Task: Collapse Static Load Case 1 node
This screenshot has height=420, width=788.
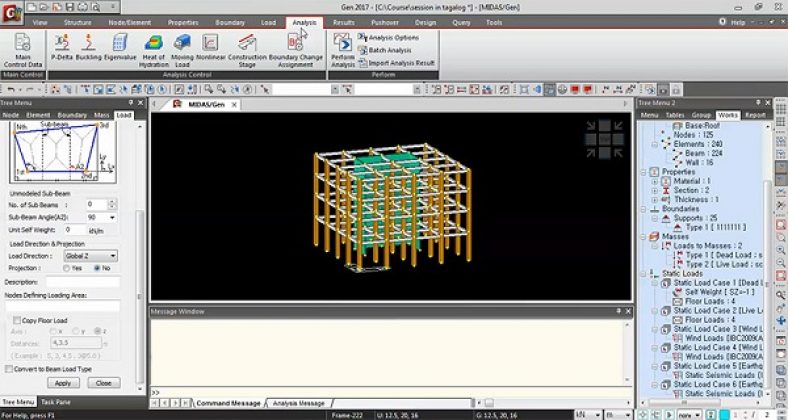Action: (x=655, y=283)
